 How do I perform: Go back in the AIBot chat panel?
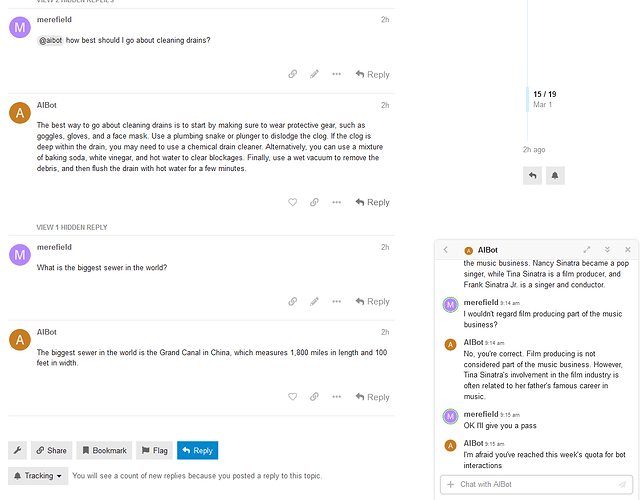coord(446,249)
